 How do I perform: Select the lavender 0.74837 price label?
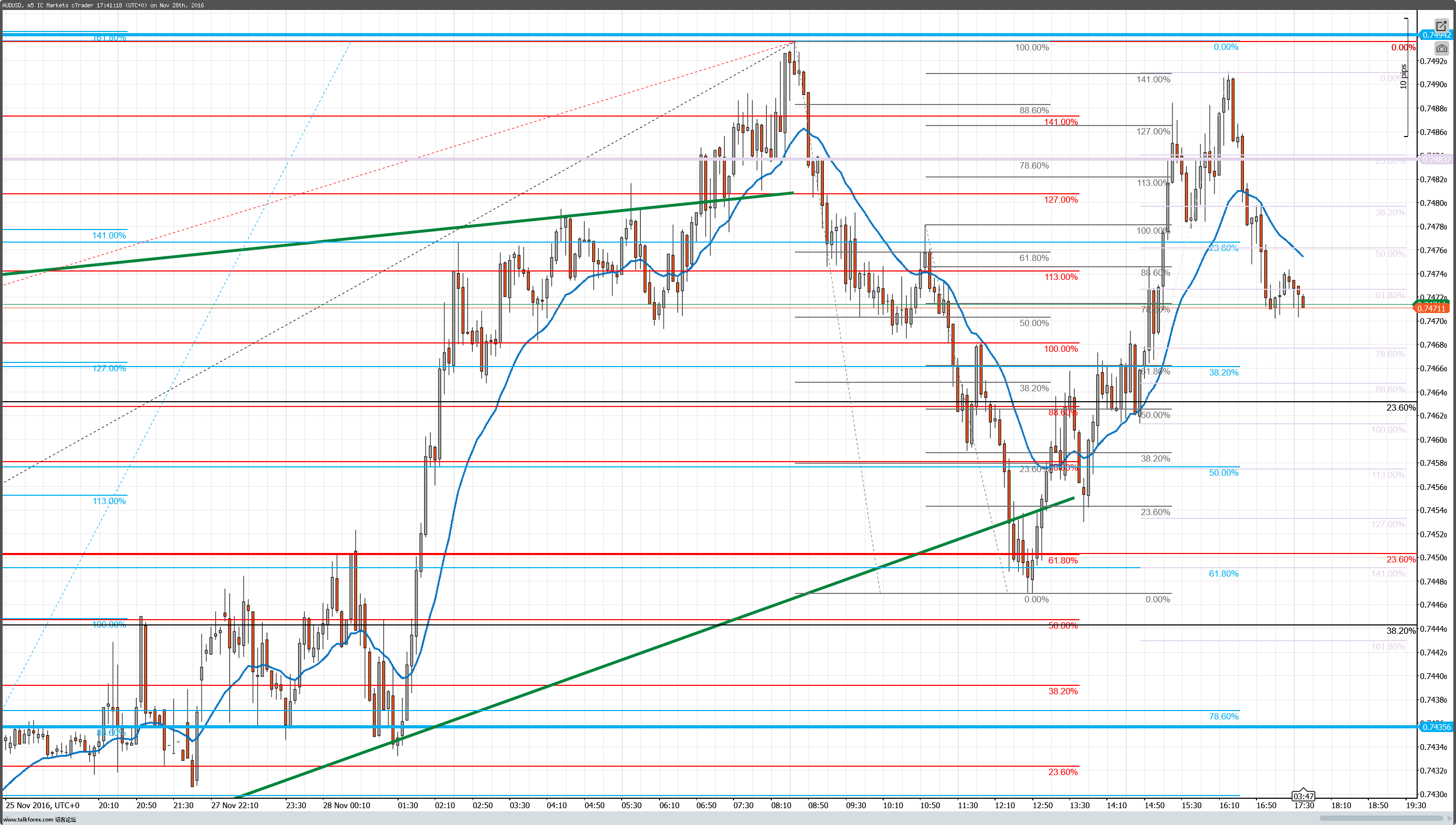point(1436,159)
